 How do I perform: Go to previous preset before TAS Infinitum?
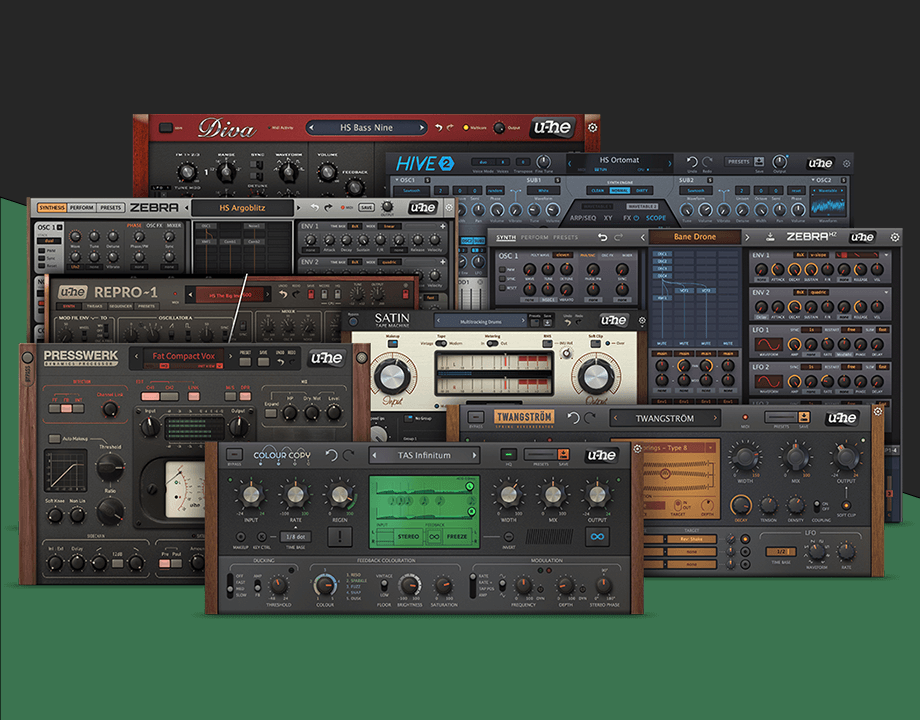[x=374, y=455]
